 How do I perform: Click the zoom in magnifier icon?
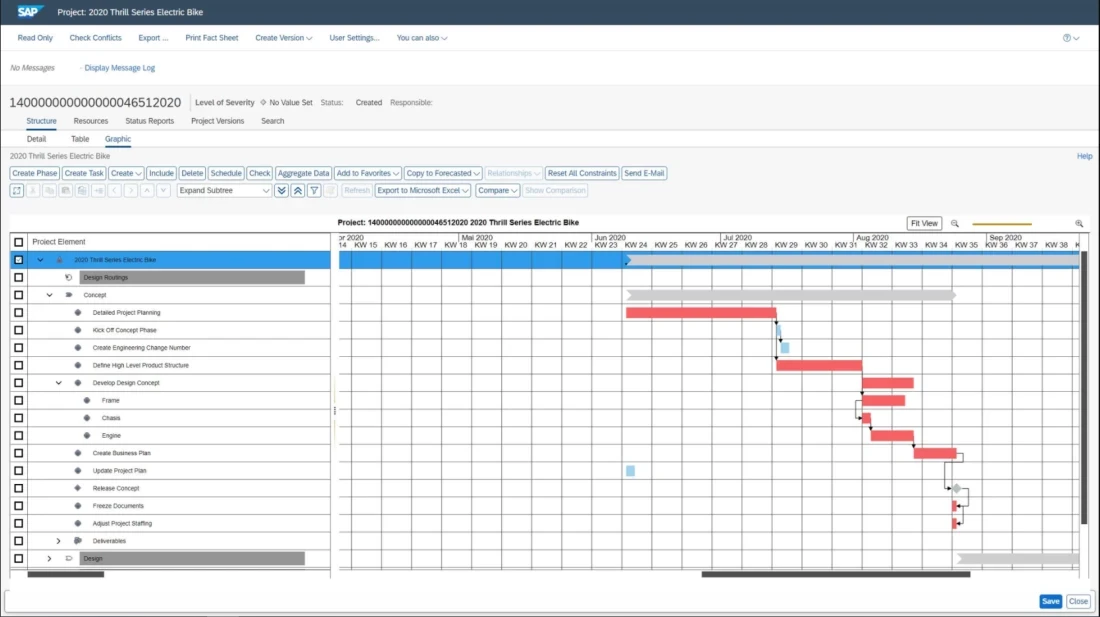coord(1079,223)
